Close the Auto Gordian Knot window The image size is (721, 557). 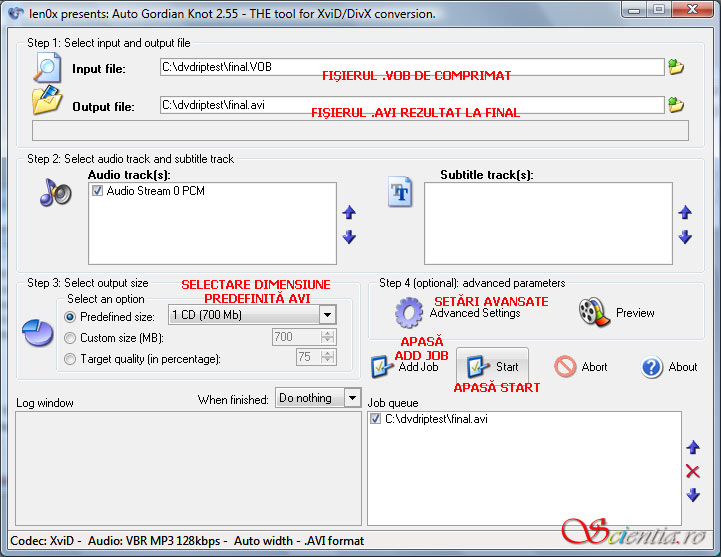click(x=692, y=9)
